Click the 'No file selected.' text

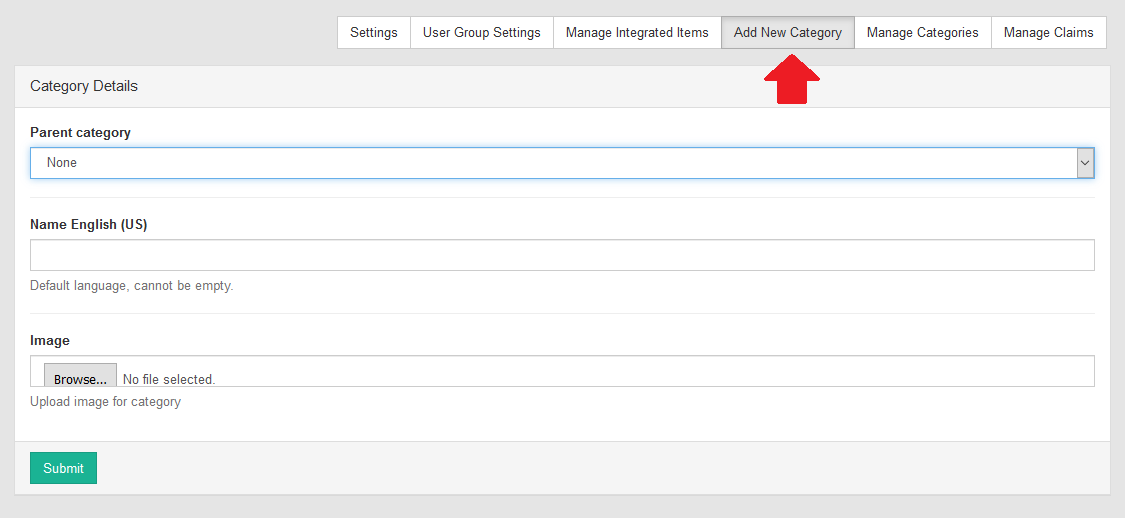point(169,379)
